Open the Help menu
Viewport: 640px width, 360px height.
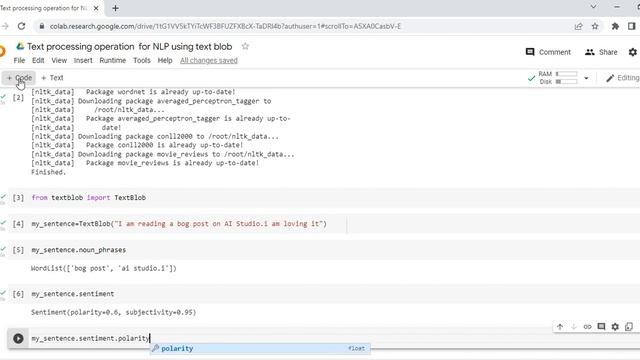[165, 60]
